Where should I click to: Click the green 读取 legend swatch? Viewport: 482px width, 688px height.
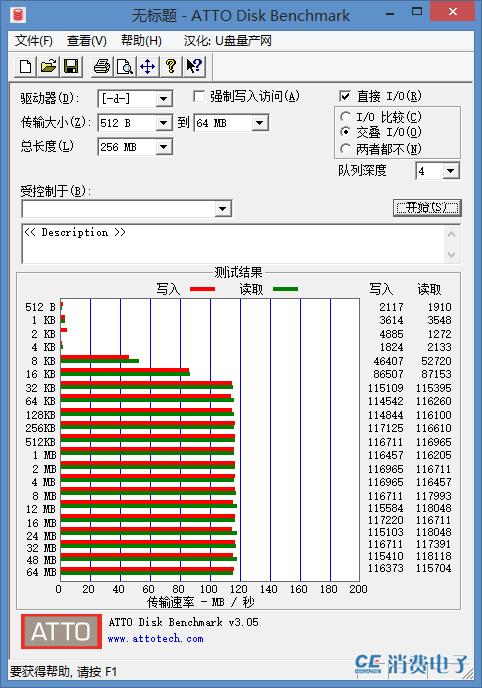[x=285, y=289]
